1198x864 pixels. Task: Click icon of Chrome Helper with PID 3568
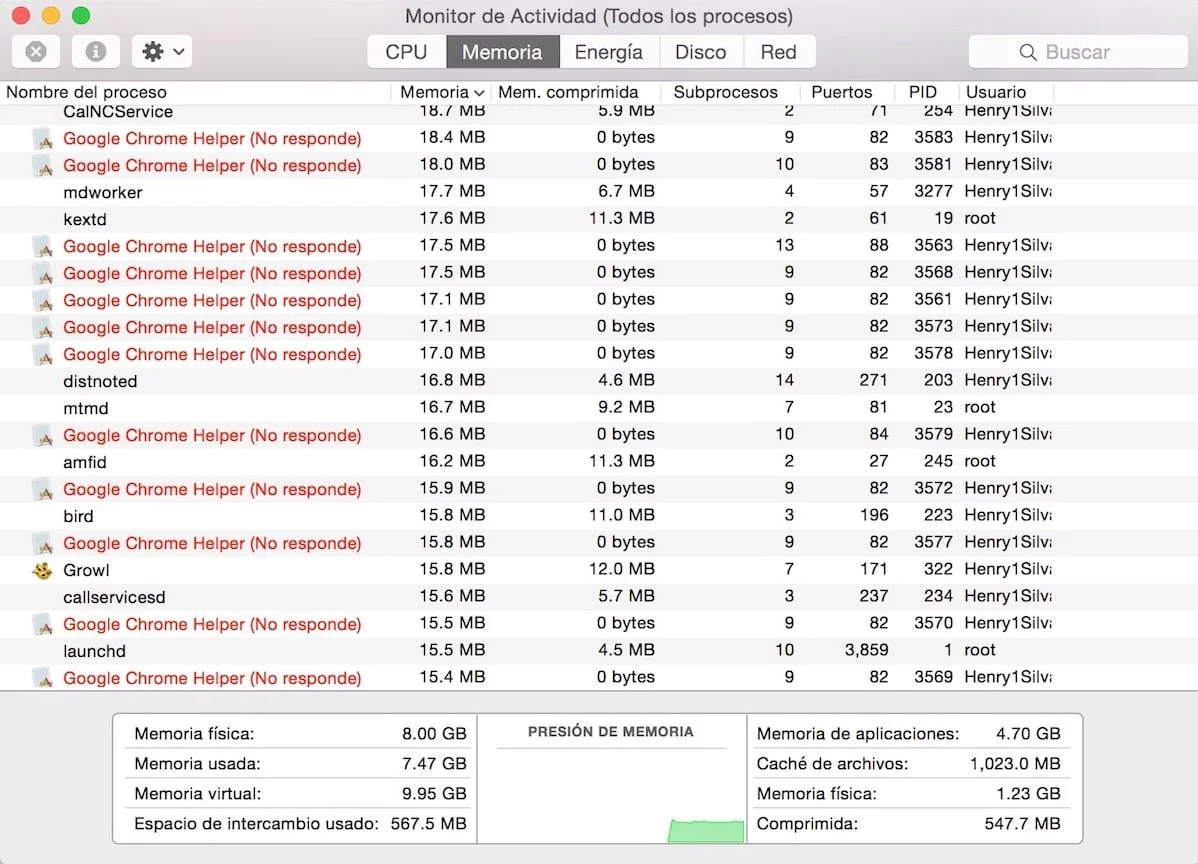click(x=43, y=273)
